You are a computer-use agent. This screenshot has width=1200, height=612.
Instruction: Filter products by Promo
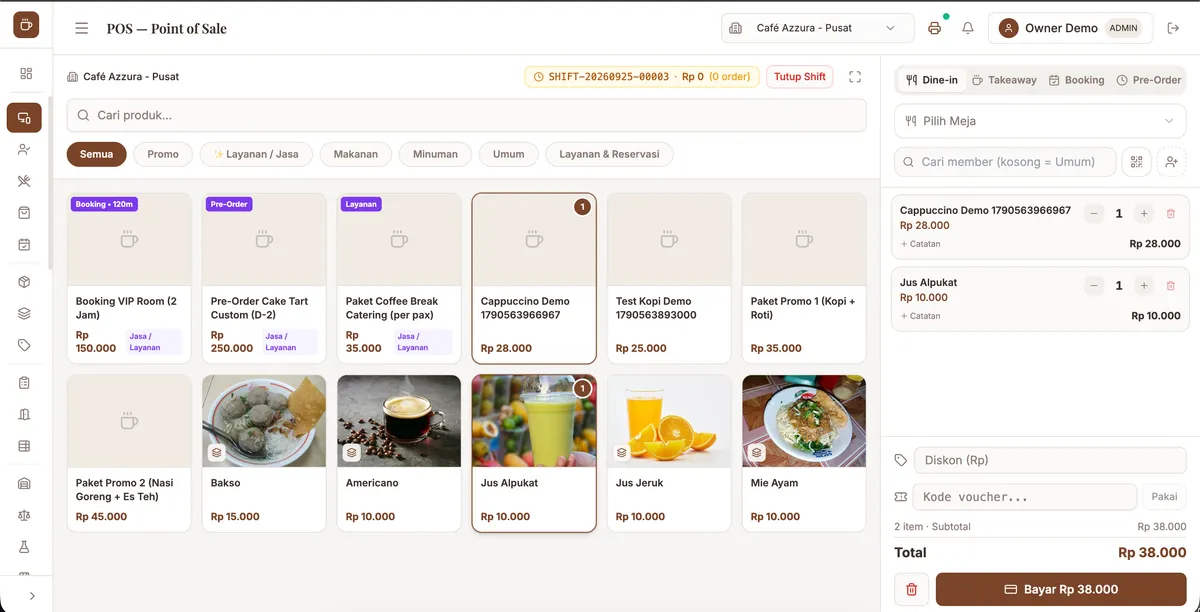tap(163, 154)
